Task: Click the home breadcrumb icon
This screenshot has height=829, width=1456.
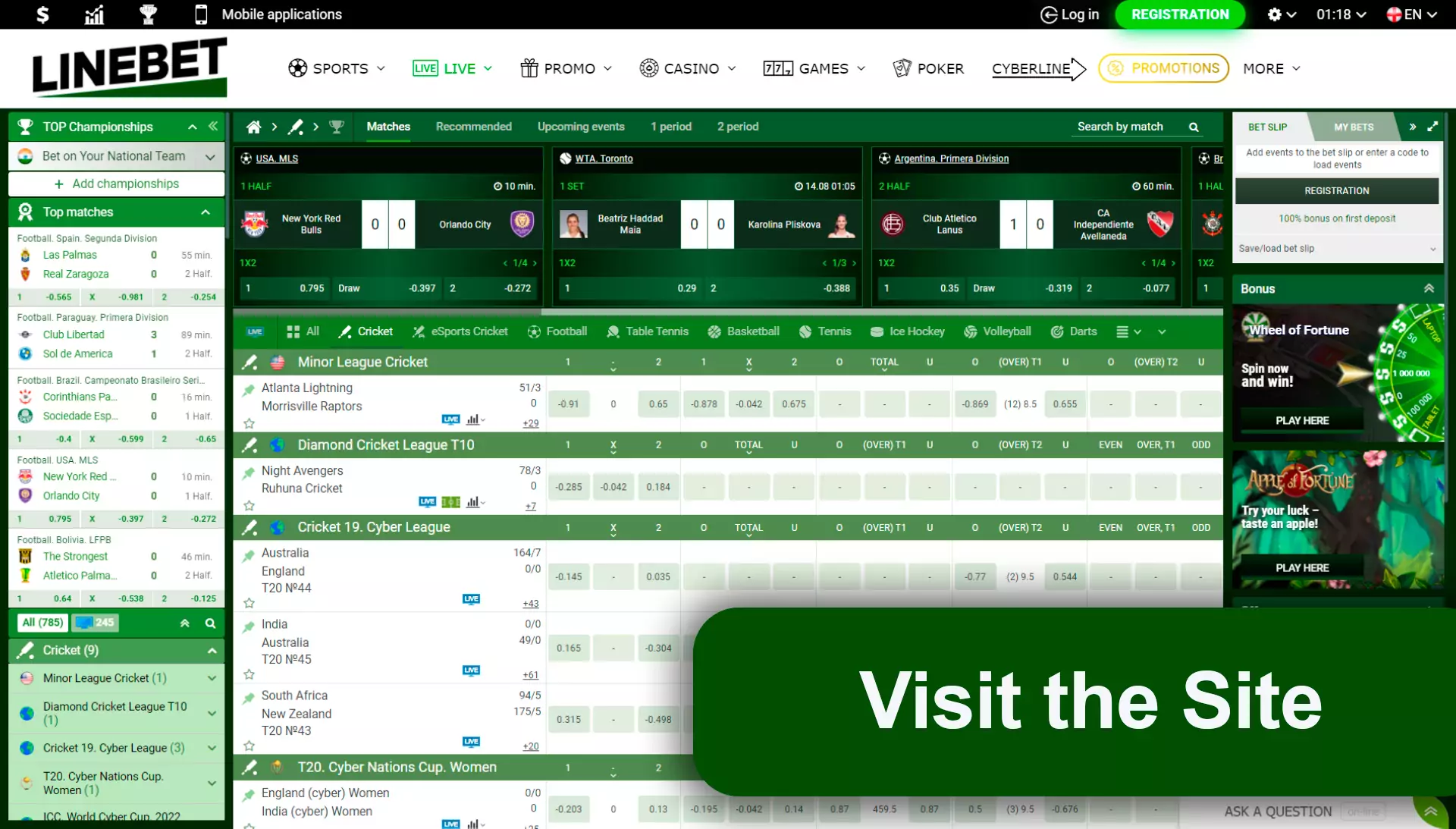Action: click(x=253, y=127)
